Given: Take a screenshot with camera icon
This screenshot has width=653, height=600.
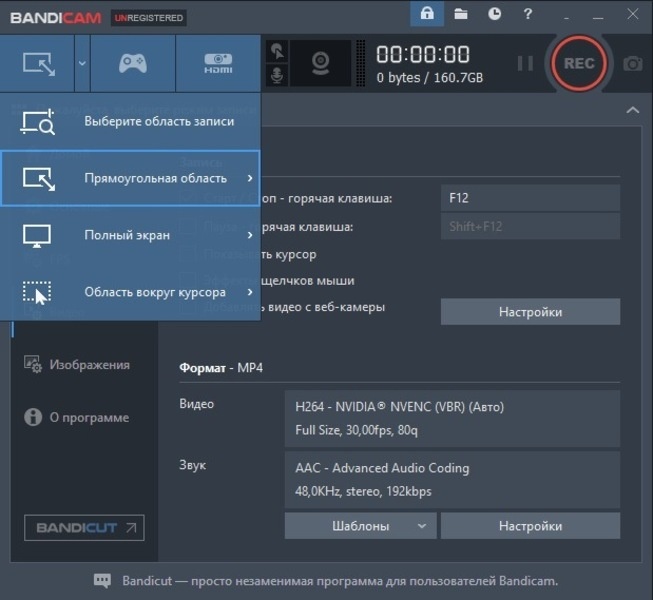Looking at the screenshot, I should click(633, 64).
